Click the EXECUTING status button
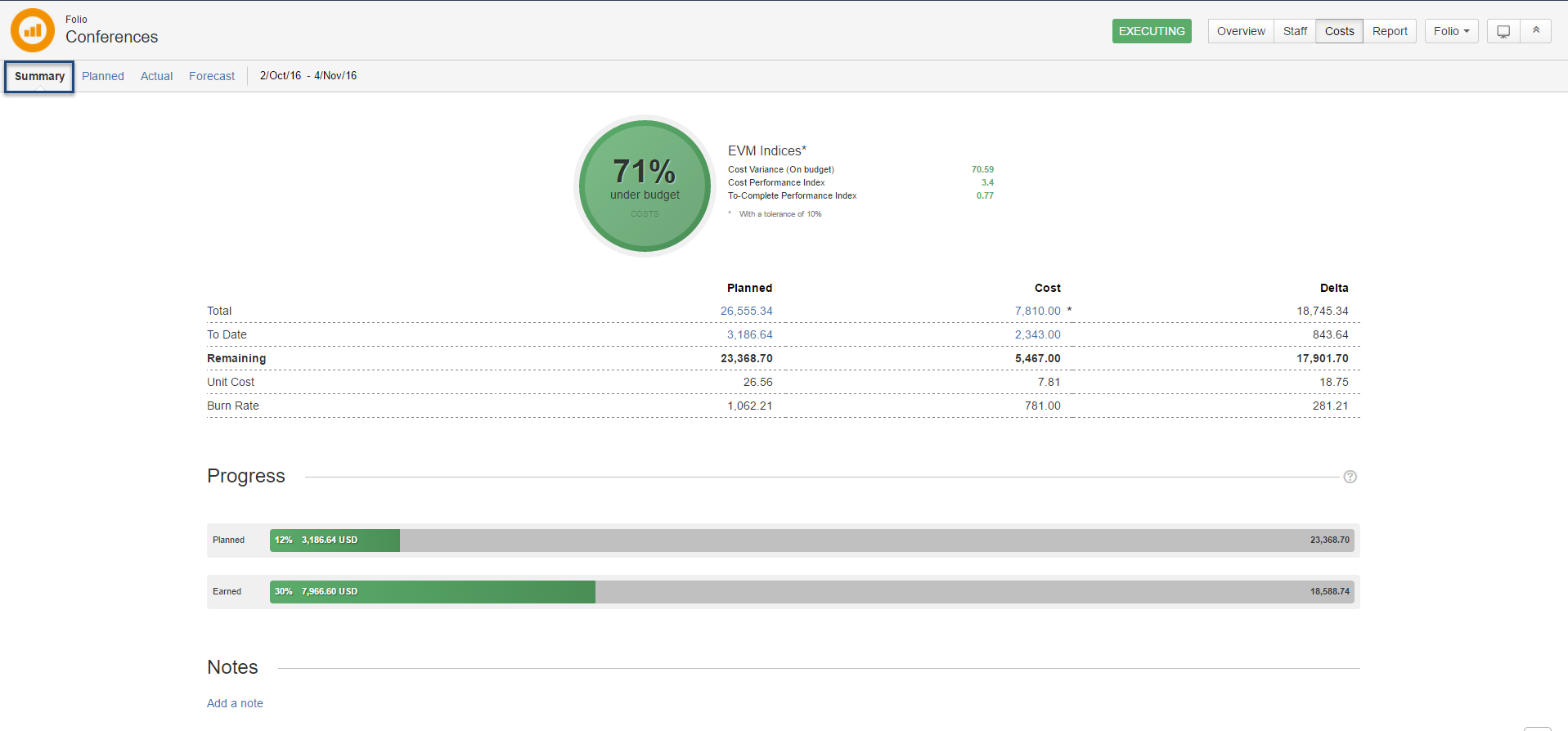The image size is (1568, 731). [1151, 31]
